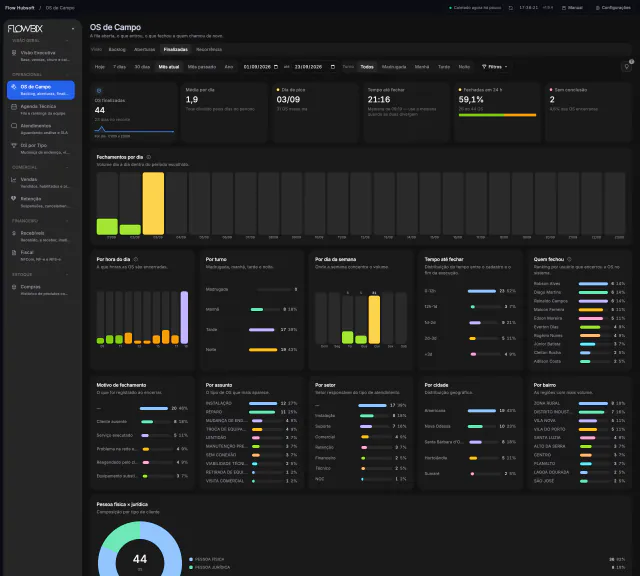Open the calendar picker of start date
Screen dimensions: 640x576
click(x=276, y=67)
